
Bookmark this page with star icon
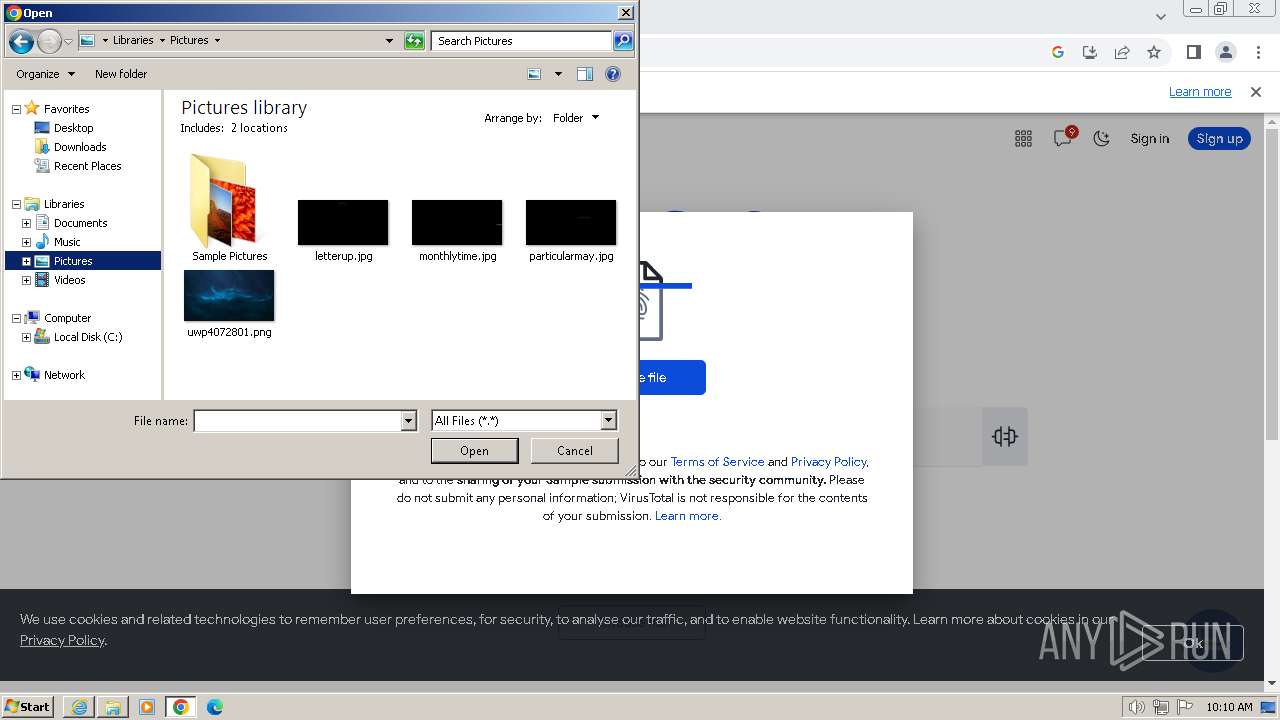(x=1154, y=52)
